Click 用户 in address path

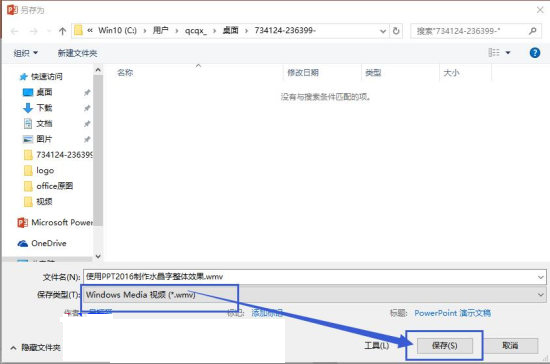click(x=160, y=31)
